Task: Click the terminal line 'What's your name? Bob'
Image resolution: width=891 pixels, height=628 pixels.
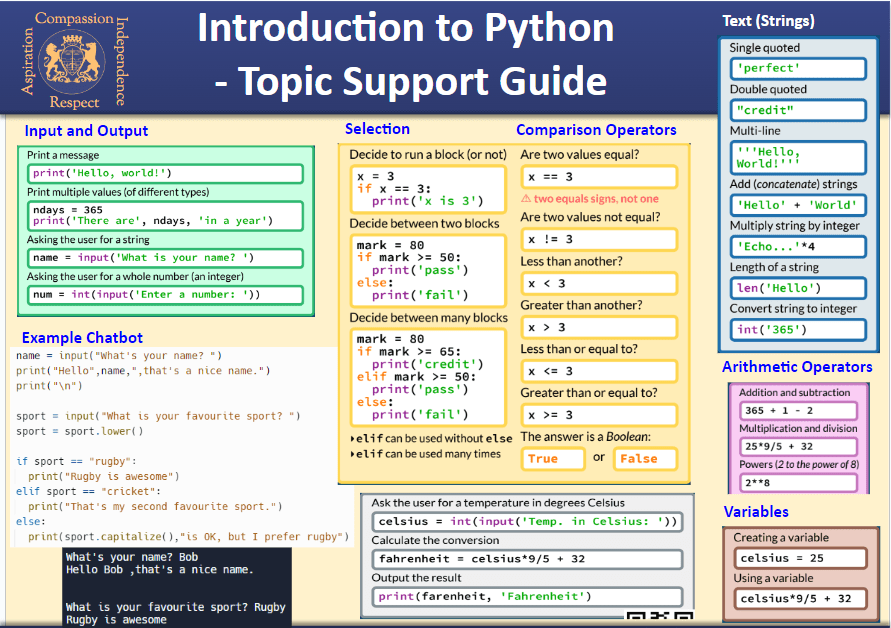Action: [132, 557]
